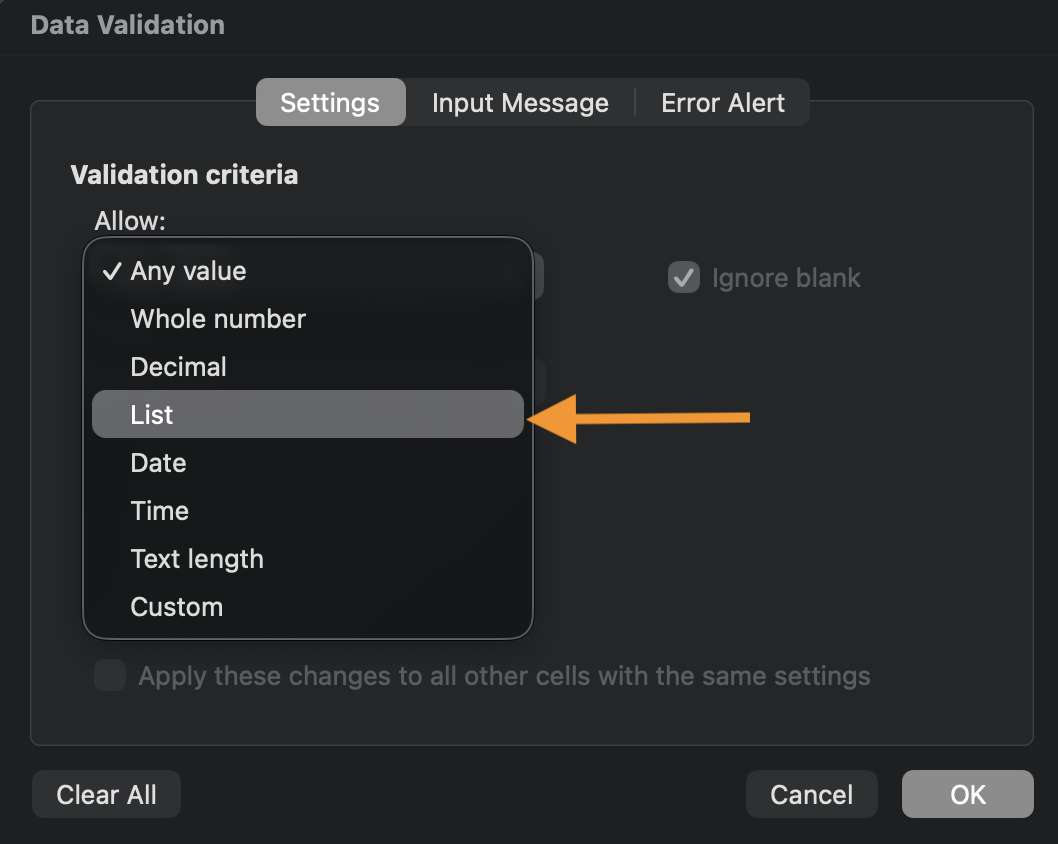The height and width of the screenshot is (844, 1058).
Task: Choose Custom validation criteria
Action: [x=177, y=607]
